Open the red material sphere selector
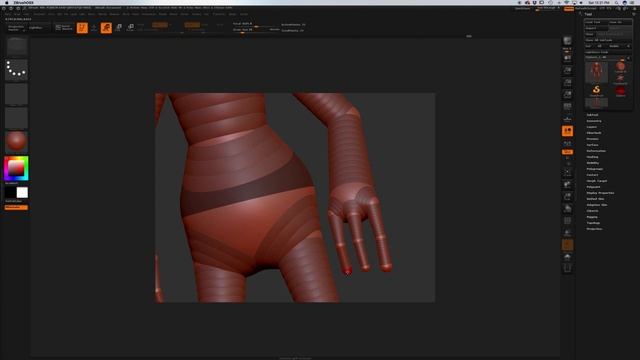The width and height of the screenshot is (640, 360). (16, 142)
